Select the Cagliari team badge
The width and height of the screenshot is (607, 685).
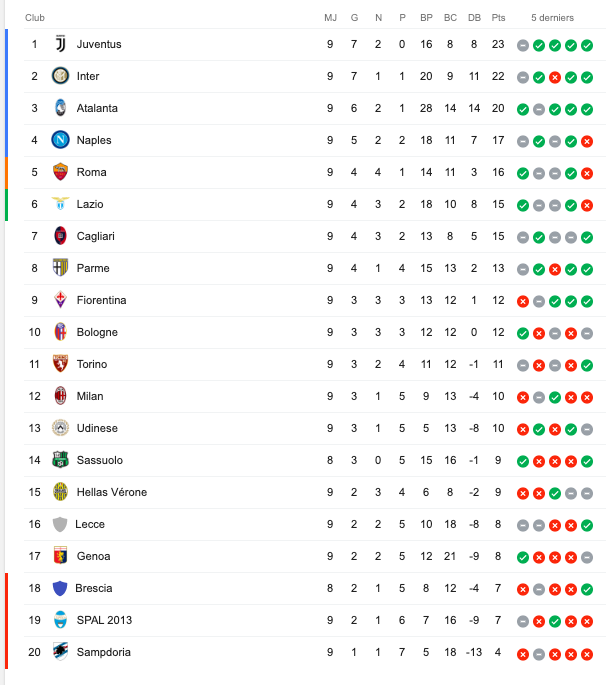pos(61,236)
